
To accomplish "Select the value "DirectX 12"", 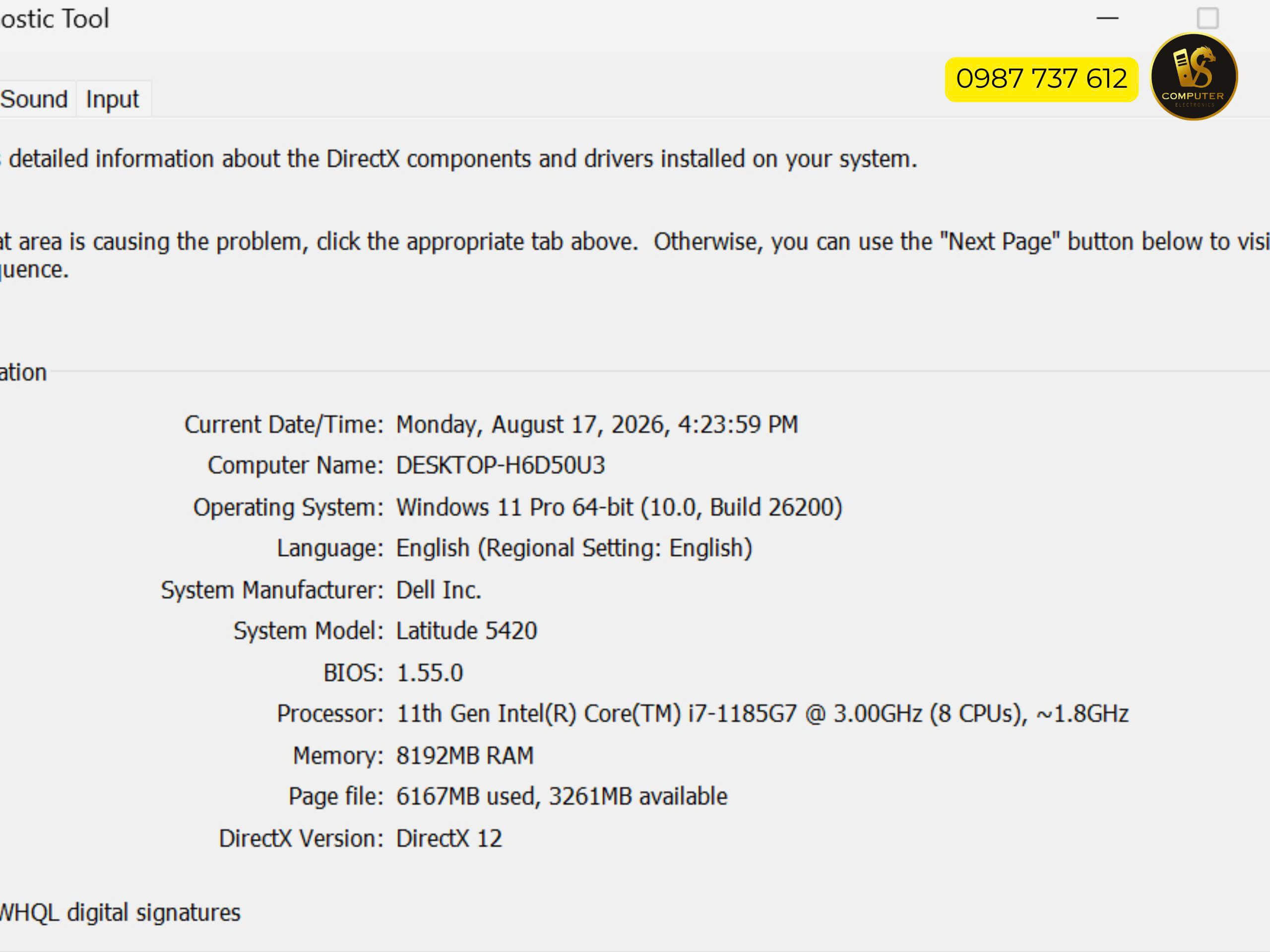I will [x=449, y=839].
